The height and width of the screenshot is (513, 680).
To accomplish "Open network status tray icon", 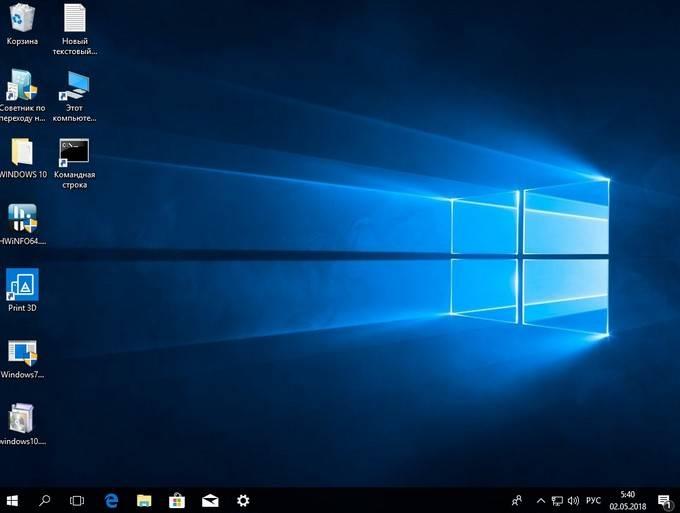I will point(557,501).
